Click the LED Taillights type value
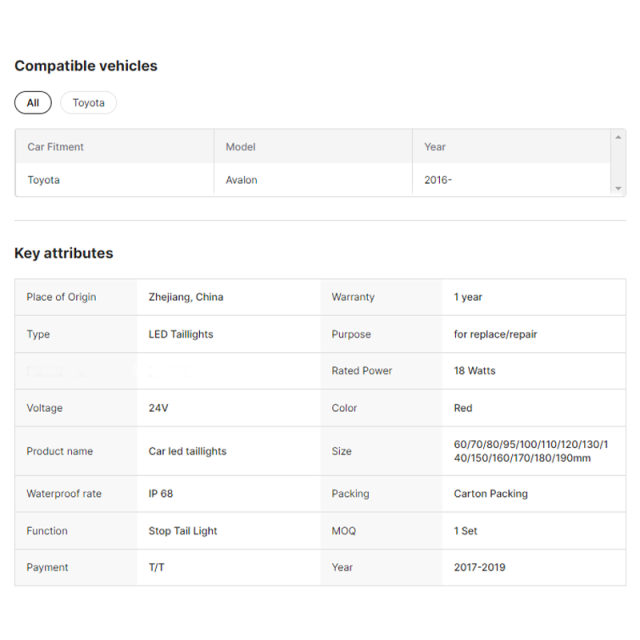The image size is (640, 640). 181,334
